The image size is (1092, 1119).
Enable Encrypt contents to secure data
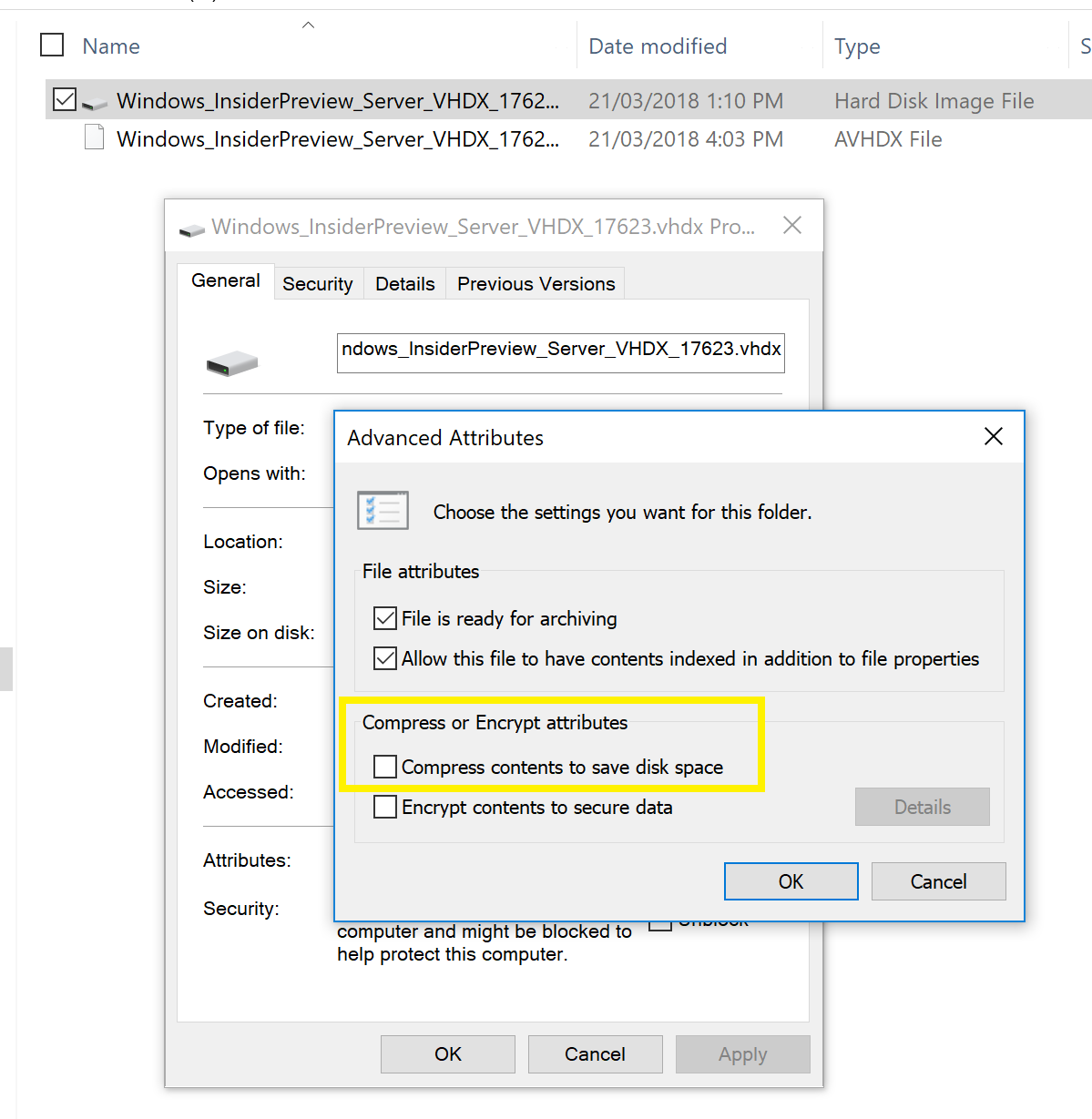click(x=385, y=808)
